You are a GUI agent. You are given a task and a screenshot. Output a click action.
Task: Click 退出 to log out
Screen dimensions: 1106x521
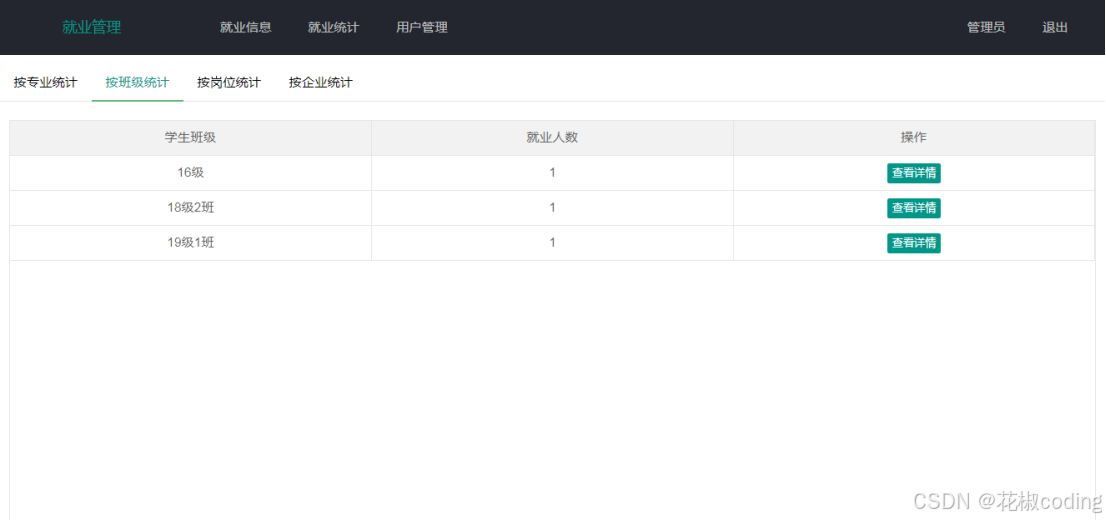pyautogui.click(x=1055, y=27)
